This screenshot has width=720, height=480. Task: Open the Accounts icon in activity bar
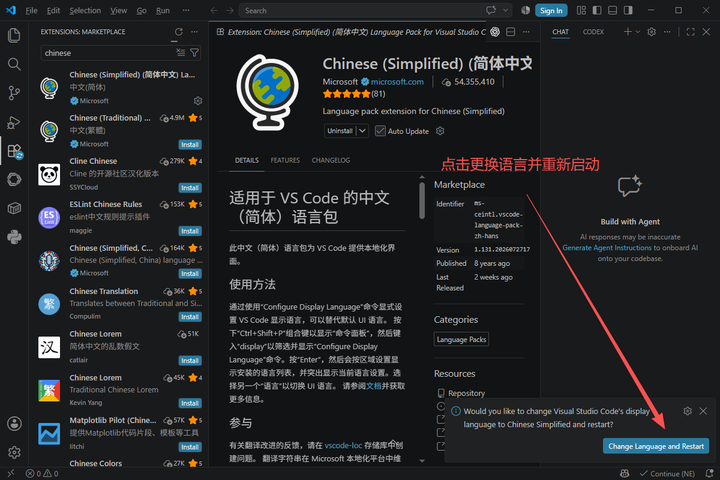tap(14, 424)
